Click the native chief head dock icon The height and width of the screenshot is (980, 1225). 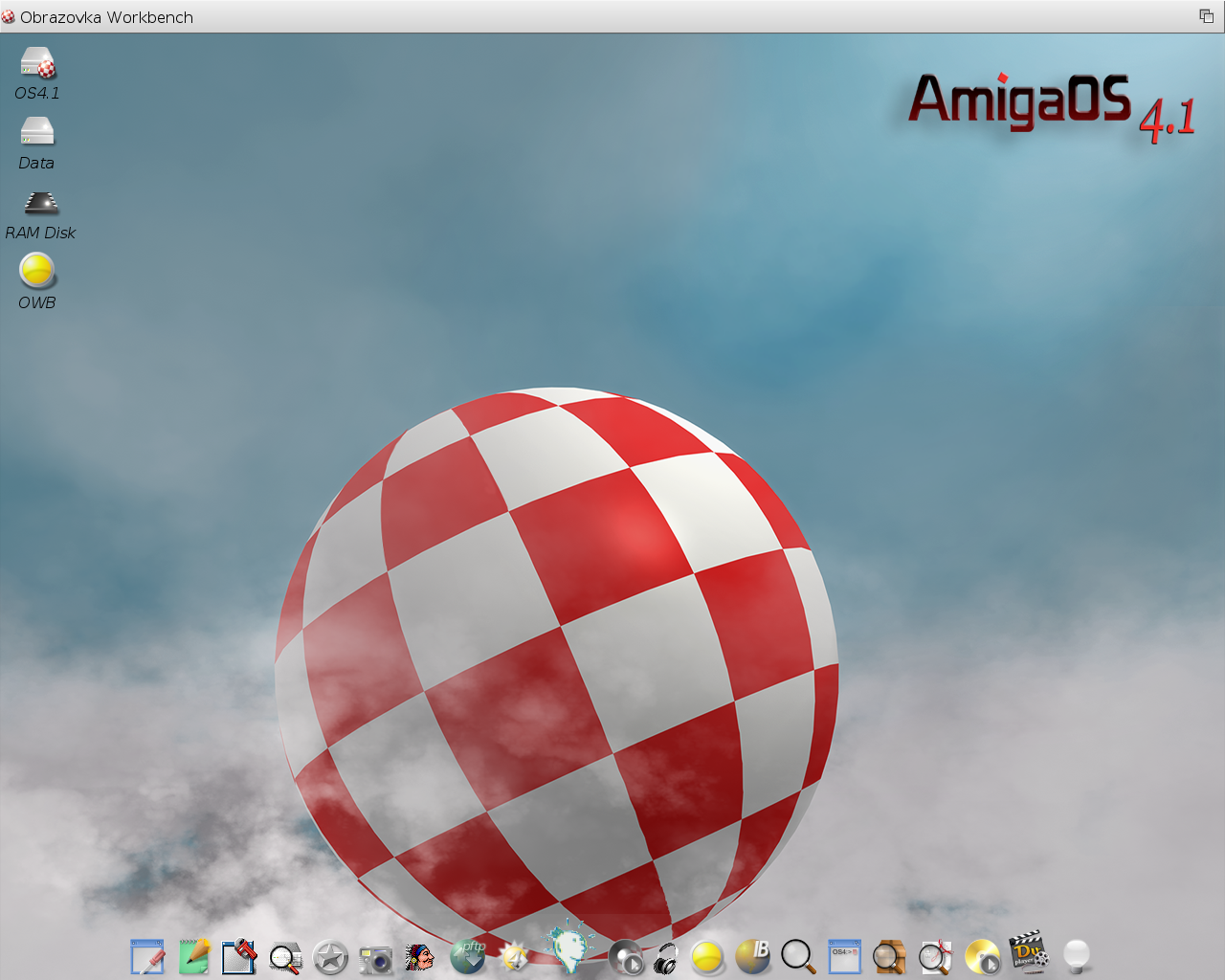419,956
